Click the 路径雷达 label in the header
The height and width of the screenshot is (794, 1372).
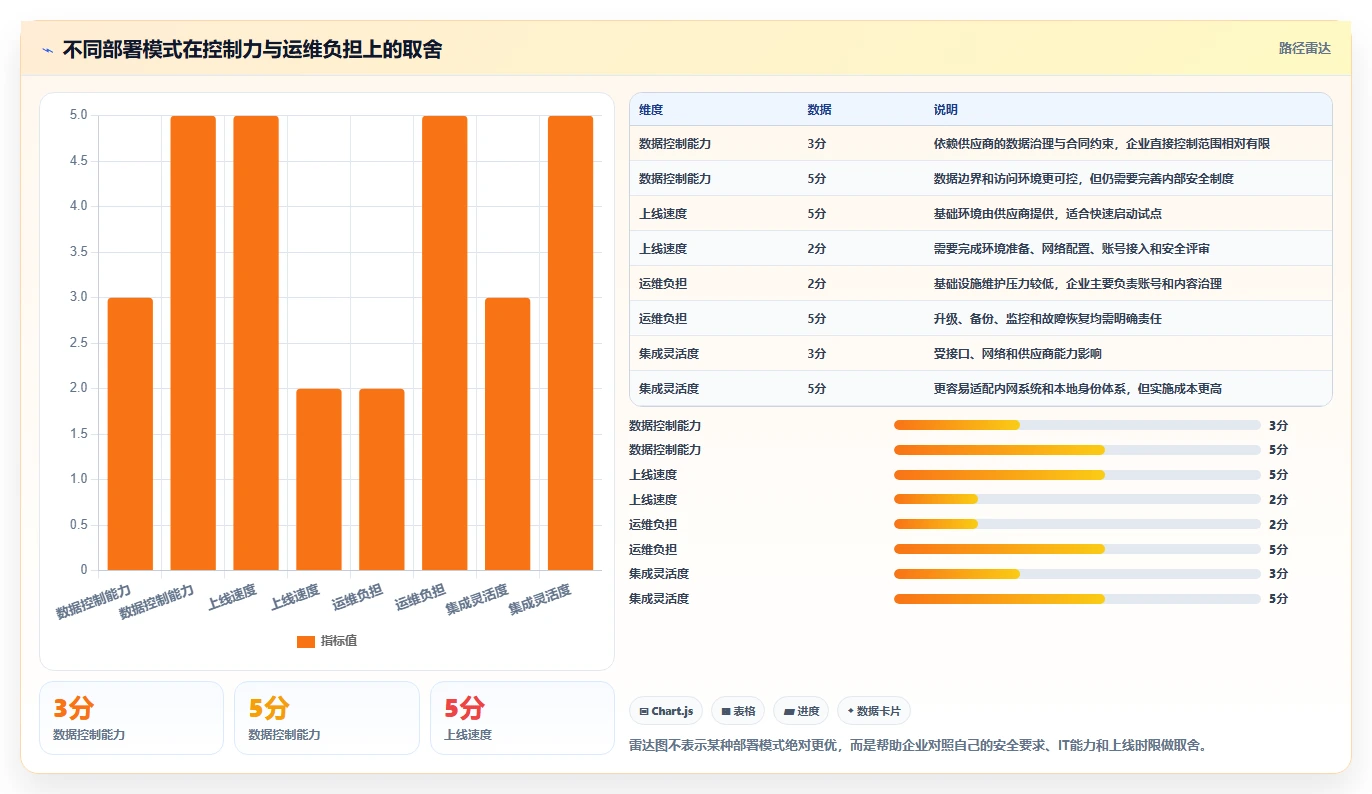point(1305,48)
